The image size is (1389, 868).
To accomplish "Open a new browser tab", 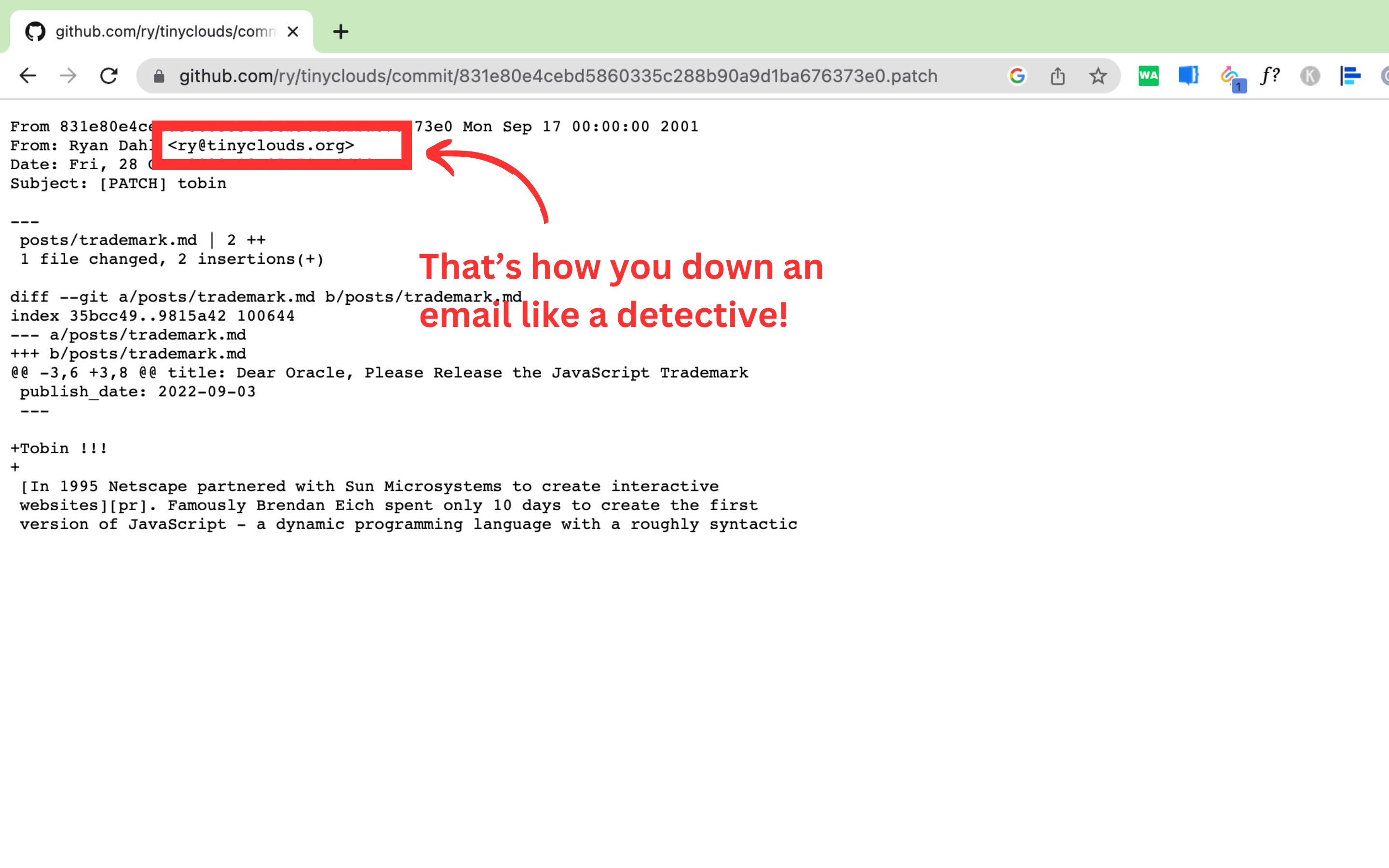I will [x=341, y=31].
